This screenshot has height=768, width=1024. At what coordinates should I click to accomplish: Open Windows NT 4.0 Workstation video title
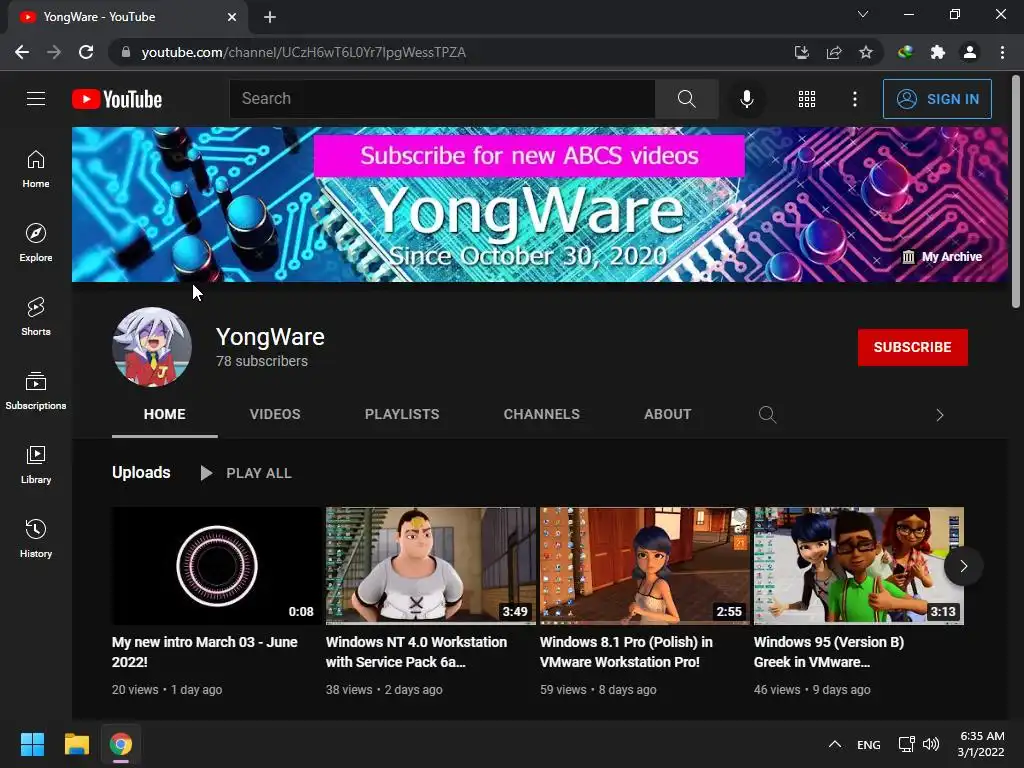point(416,652)
